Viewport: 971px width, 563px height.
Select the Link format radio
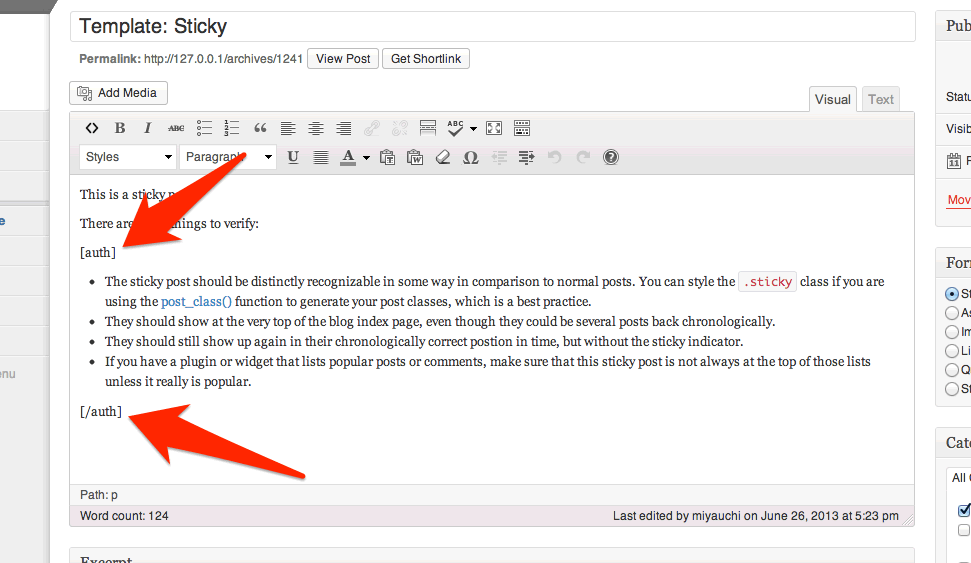click(x=952, y=351)
